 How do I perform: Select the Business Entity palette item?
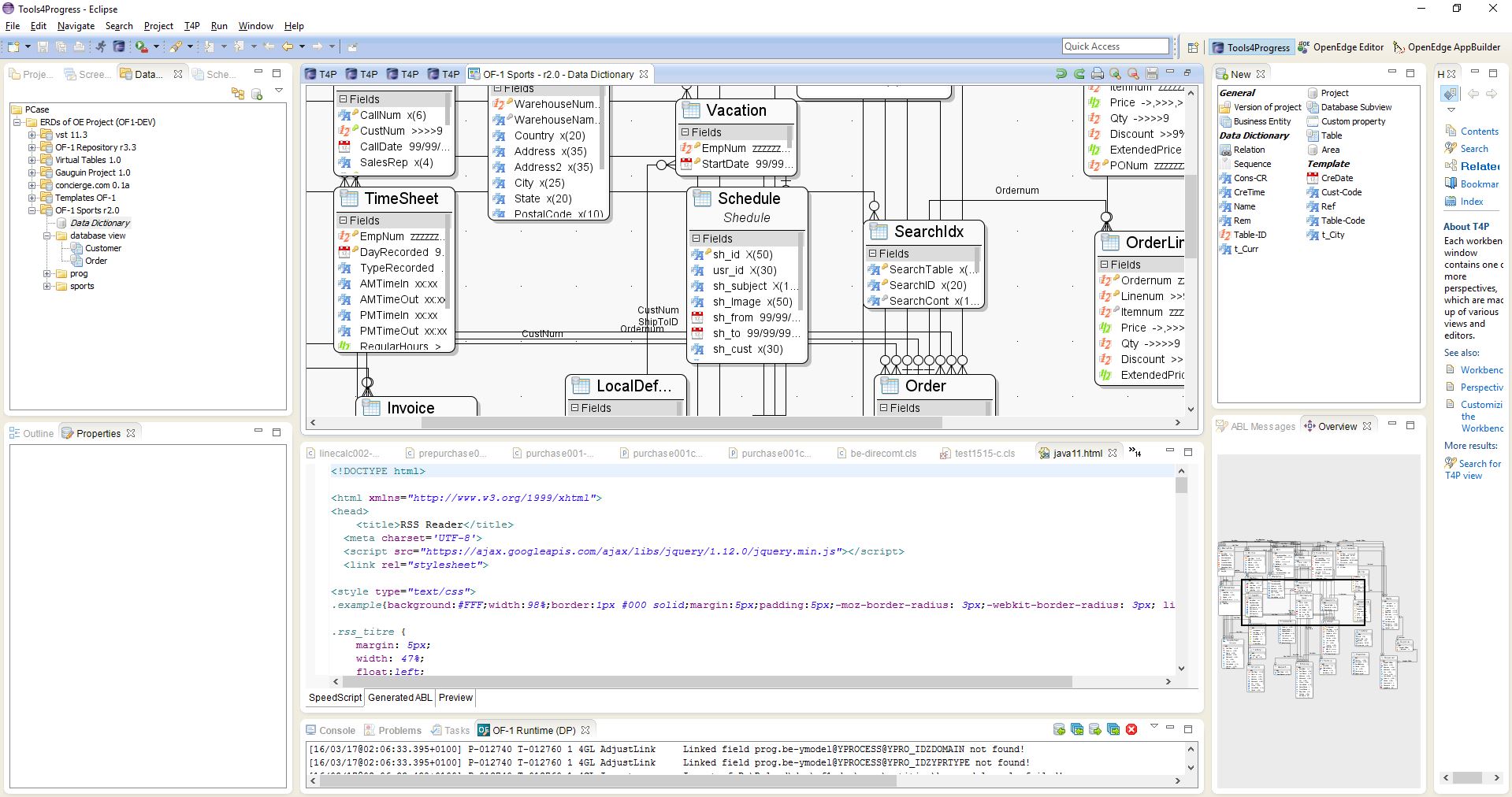coord(1255,121)
